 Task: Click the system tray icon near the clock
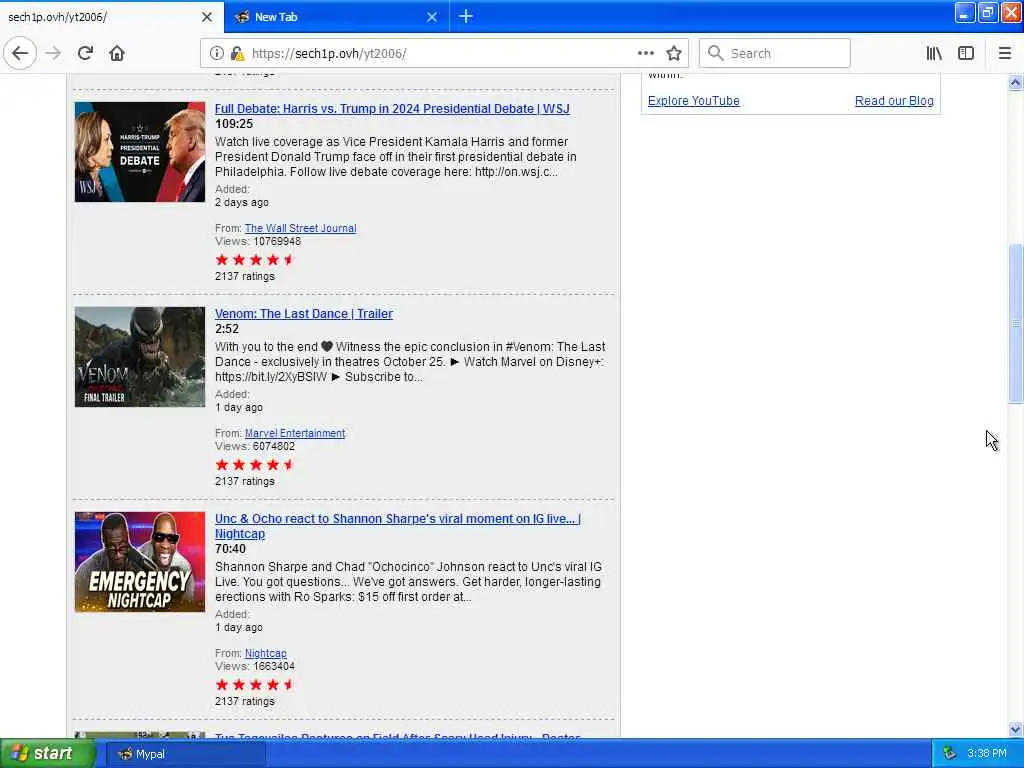(950, 754)
